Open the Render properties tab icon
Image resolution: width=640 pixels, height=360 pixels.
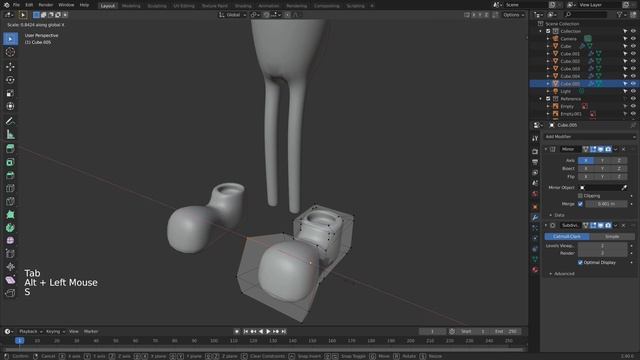pyautogui.click(x=535, y=151)
